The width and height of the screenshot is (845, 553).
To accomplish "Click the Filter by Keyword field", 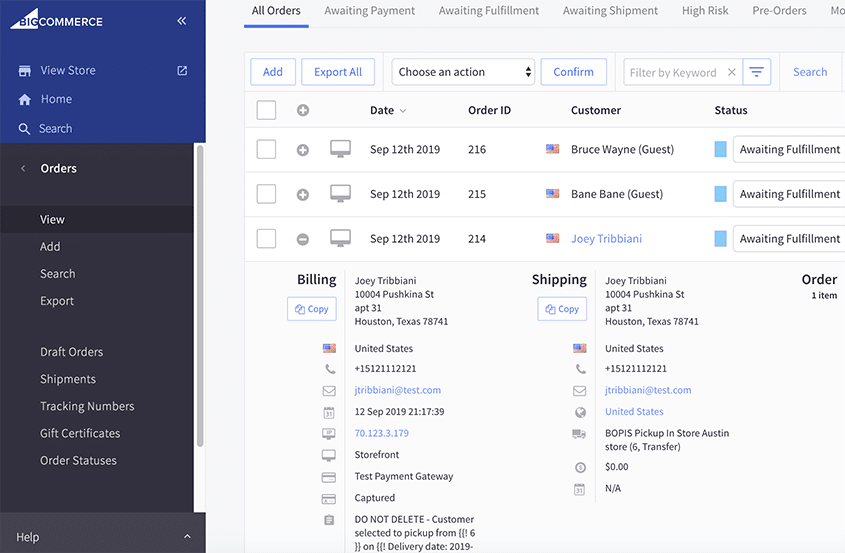I will pos(672,72).
